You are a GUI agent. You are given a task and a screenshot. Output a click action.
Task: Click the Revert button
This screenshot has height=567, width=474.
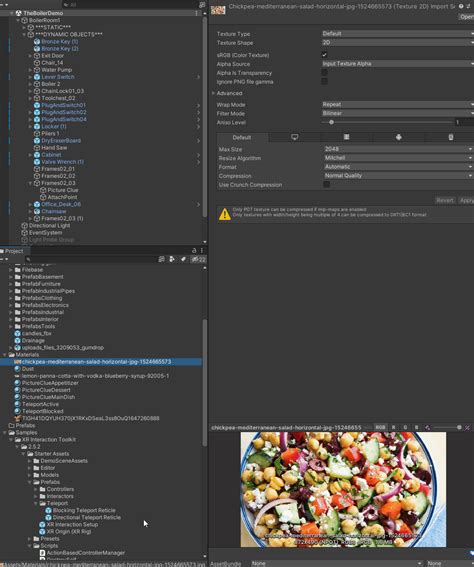[445, 200]
